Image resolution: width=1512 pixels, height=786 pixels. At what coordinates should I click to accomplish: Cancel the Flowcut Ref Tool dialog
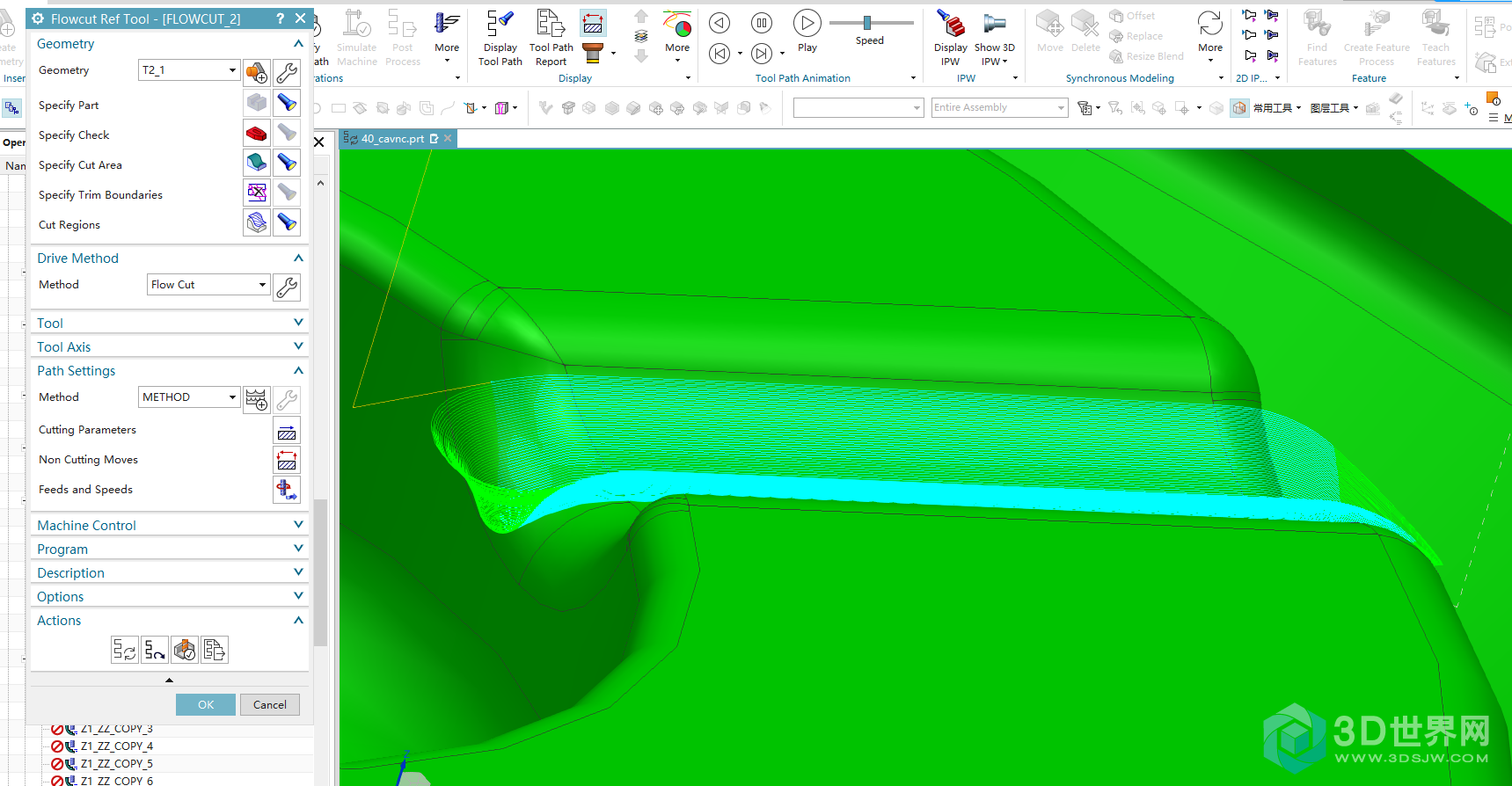270,705
